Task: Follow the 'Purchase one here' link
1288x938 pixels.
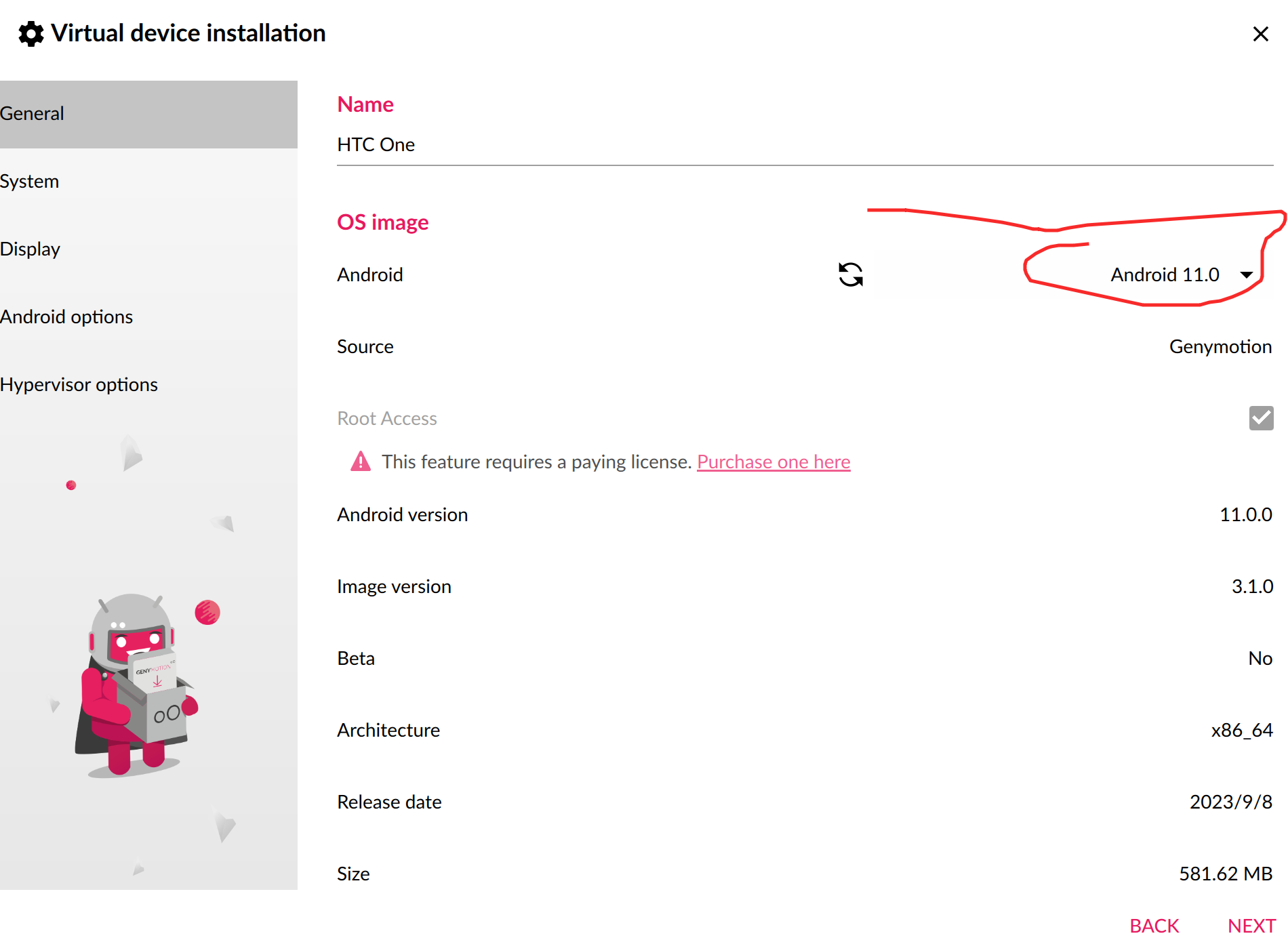Action: (773, 462)
